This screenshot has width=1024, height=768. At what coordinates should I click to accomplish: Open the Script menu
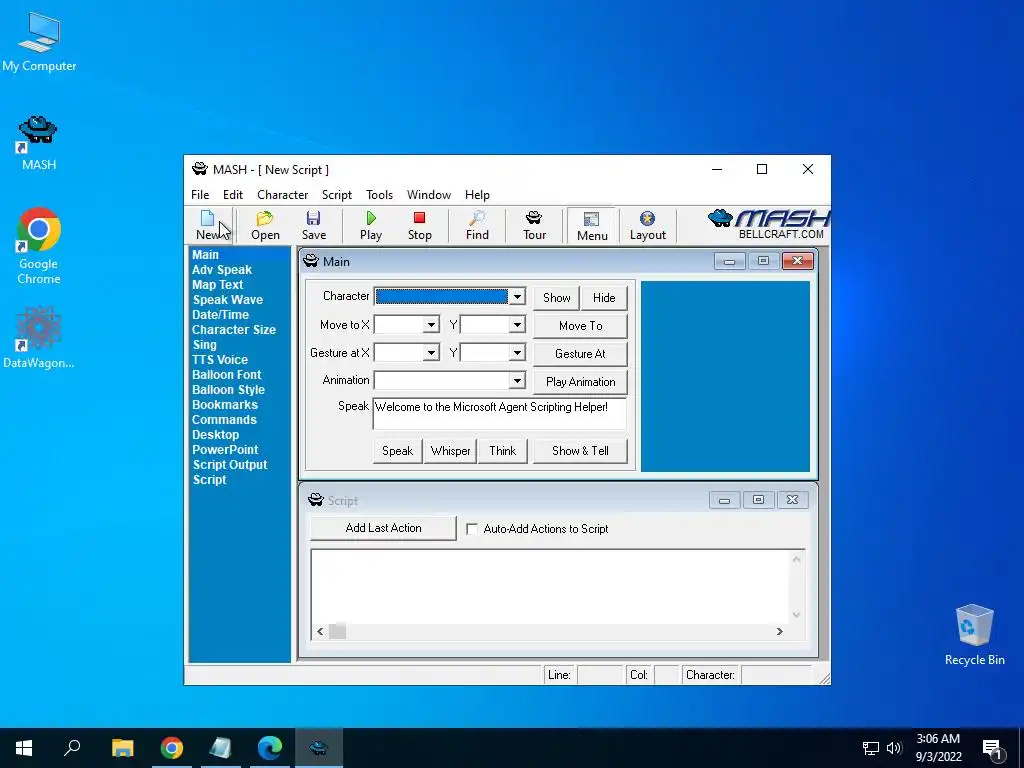click(x=336, y=195)
